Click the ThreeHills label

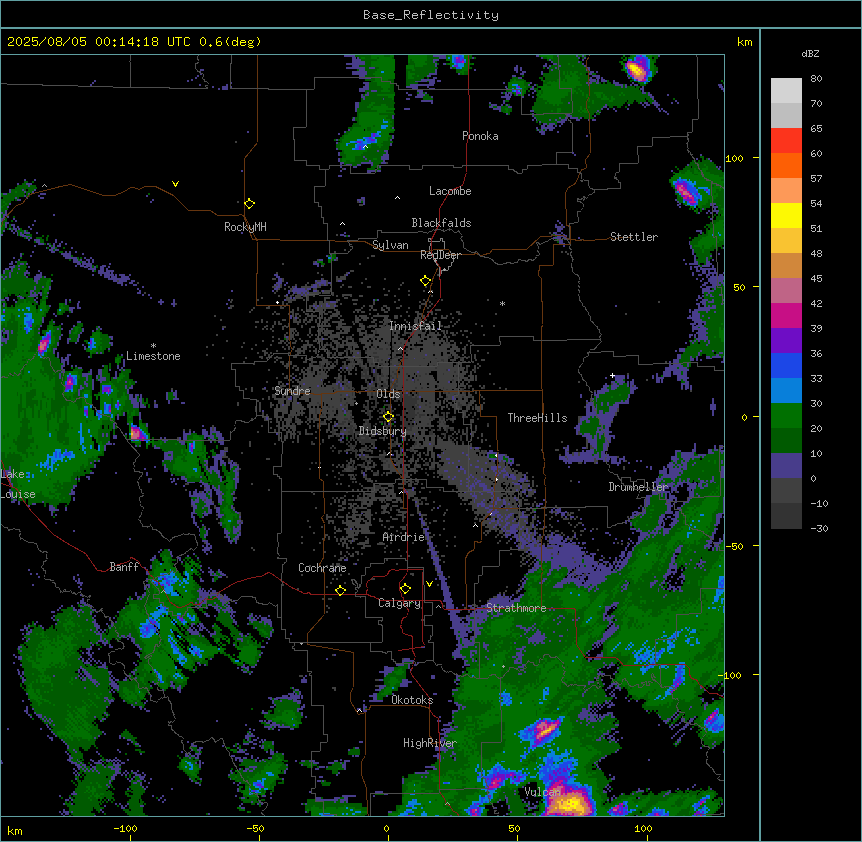pos(537,418)
